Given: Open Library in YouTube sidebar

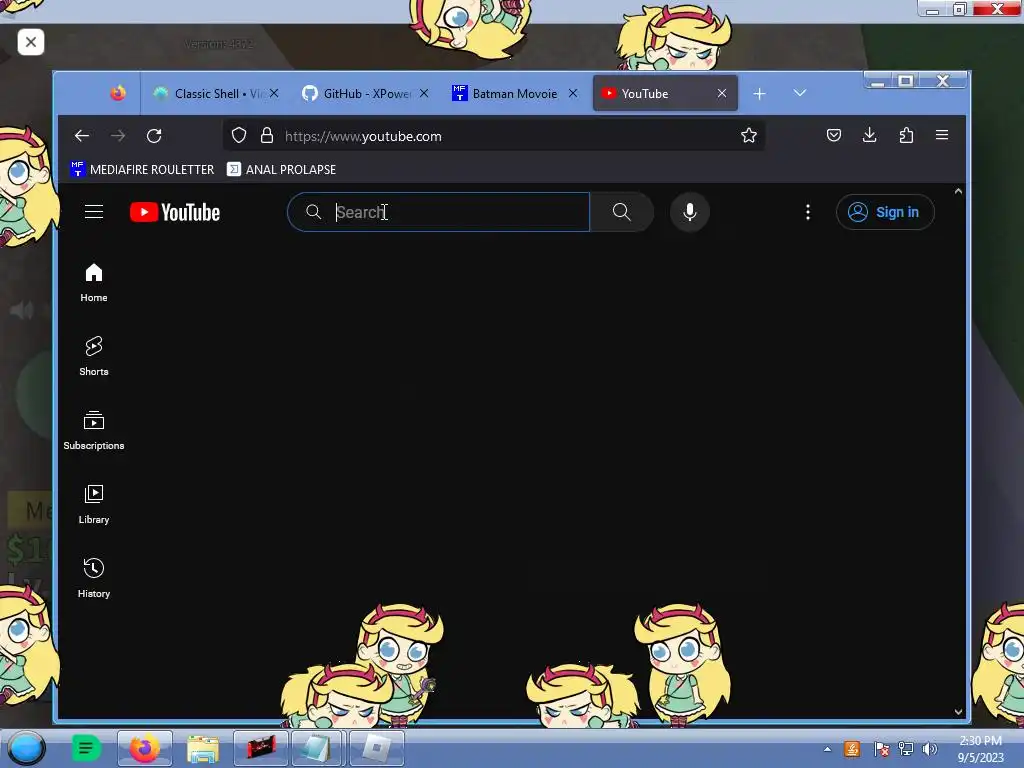Looking at the screenshot, I should tap(93, 504).
